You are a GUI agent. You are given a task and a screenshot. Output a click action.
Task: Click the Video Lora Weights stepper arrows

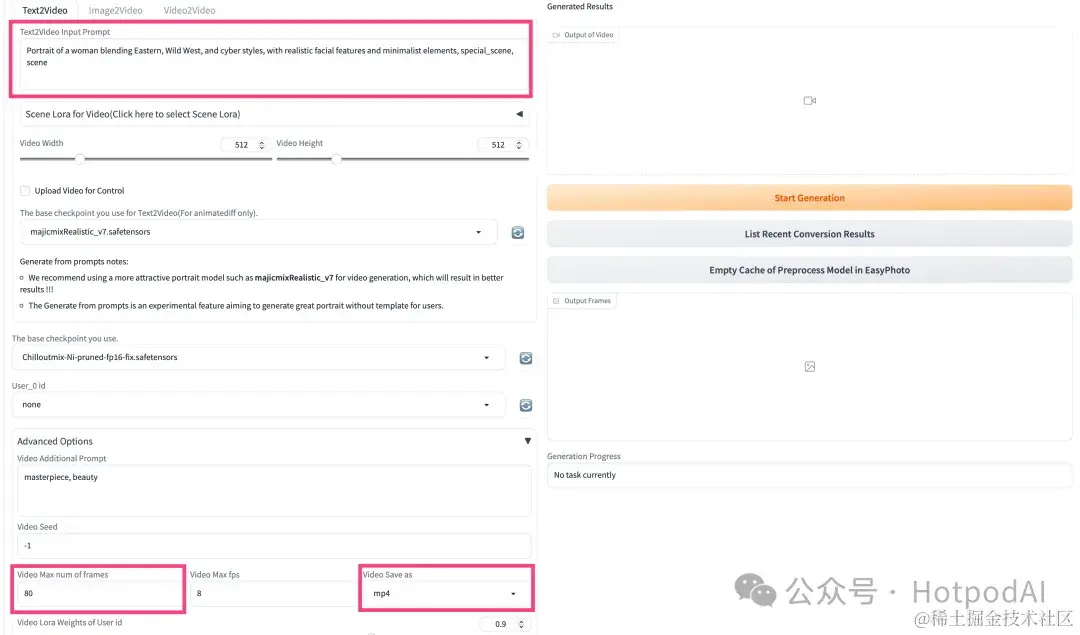click(x=521, y=624)
